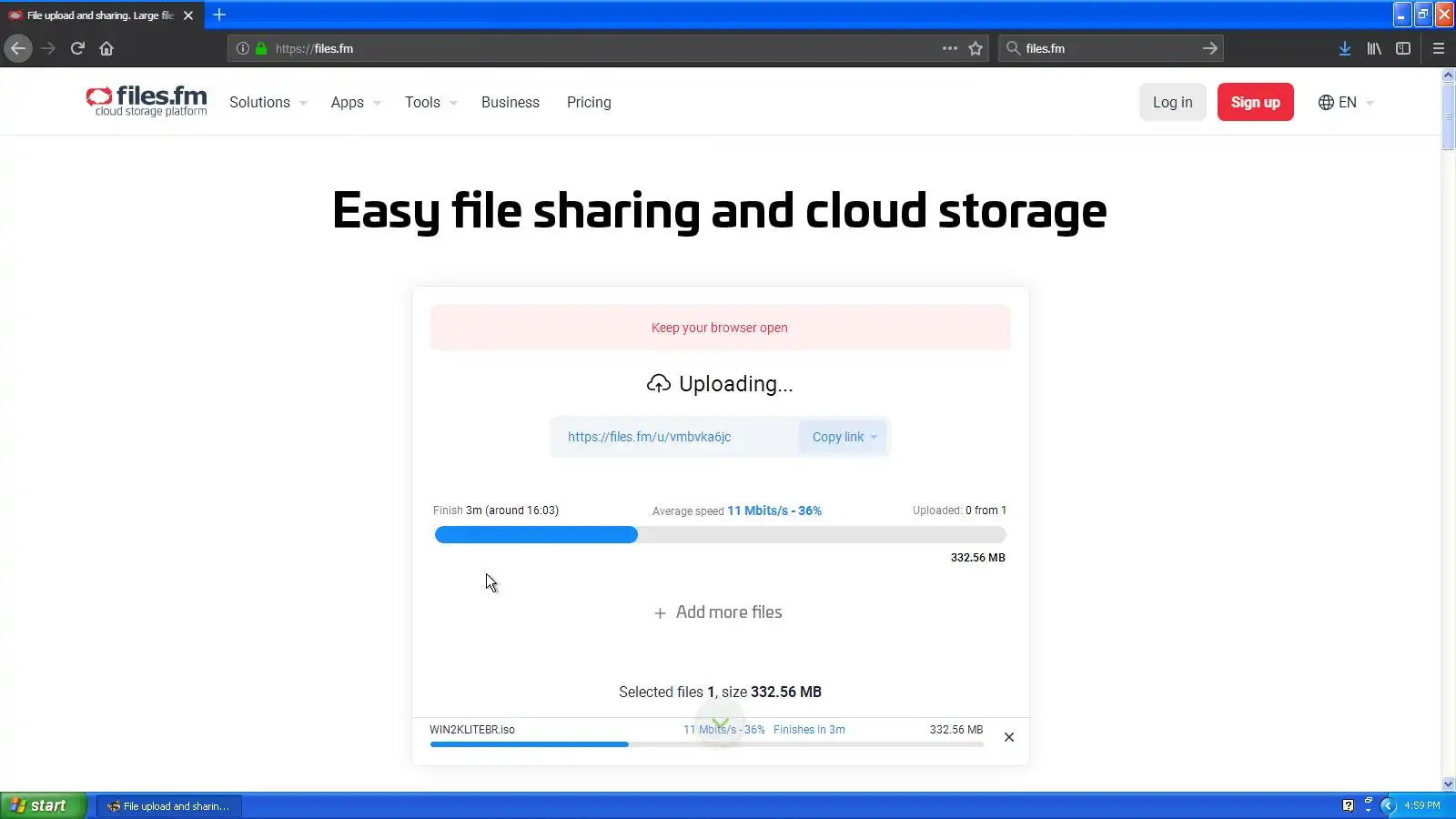The height and width of the screenshot is (819, 1456).
Task: Expand the Apps dropdown menu
Action: pos(356,102)
